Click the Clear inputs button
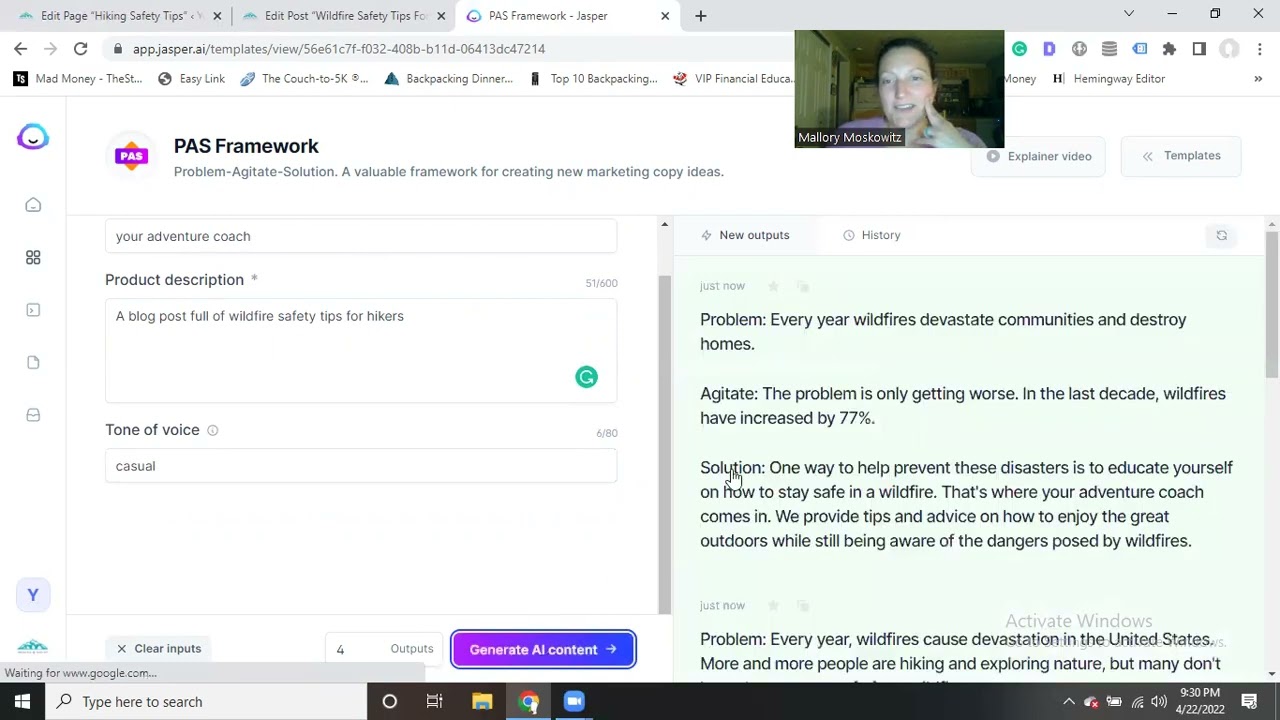1280x720 pixels. tap(158, 649)
